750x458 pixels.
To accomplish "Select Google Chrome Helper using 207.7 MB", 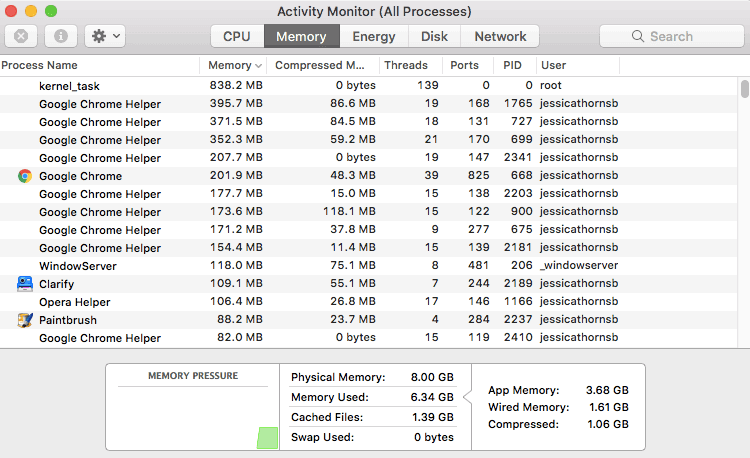I will click(x=368, y=158).
